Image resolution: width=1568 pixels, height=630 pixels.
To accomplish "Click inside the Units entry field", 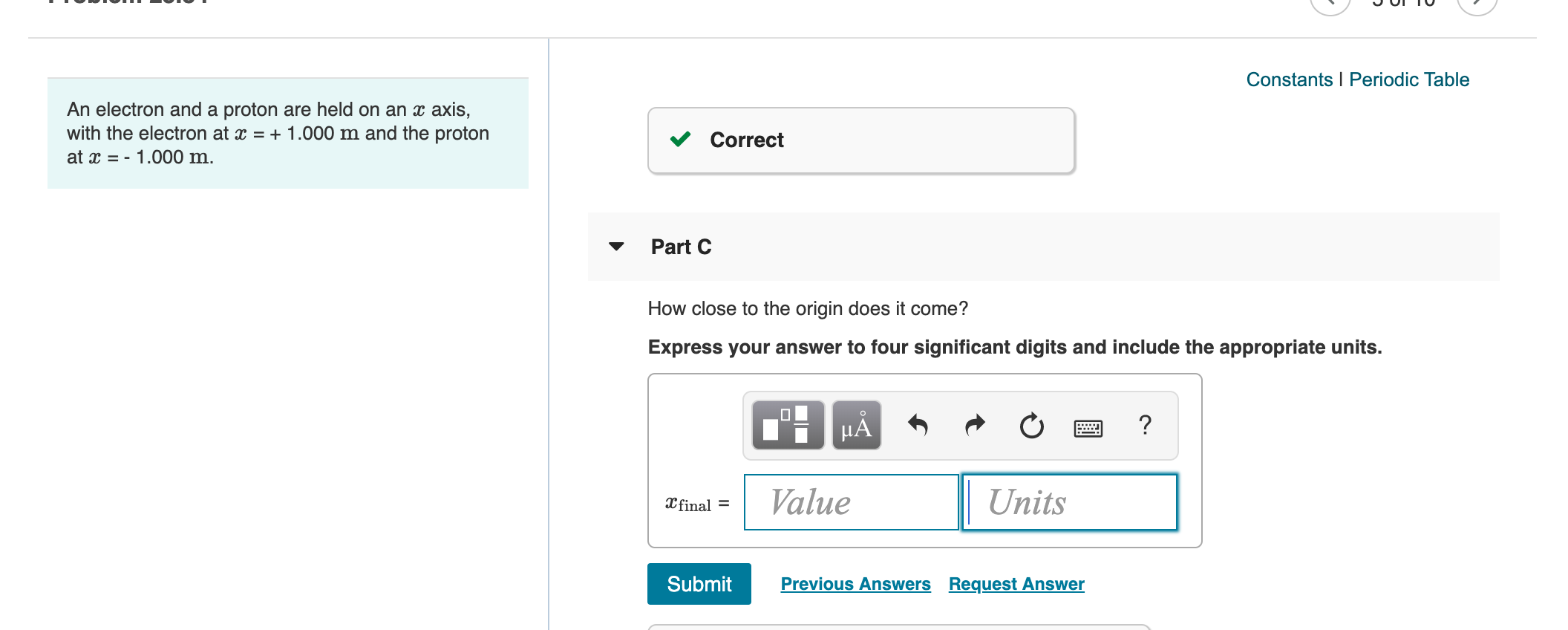I will [1068, 502].
